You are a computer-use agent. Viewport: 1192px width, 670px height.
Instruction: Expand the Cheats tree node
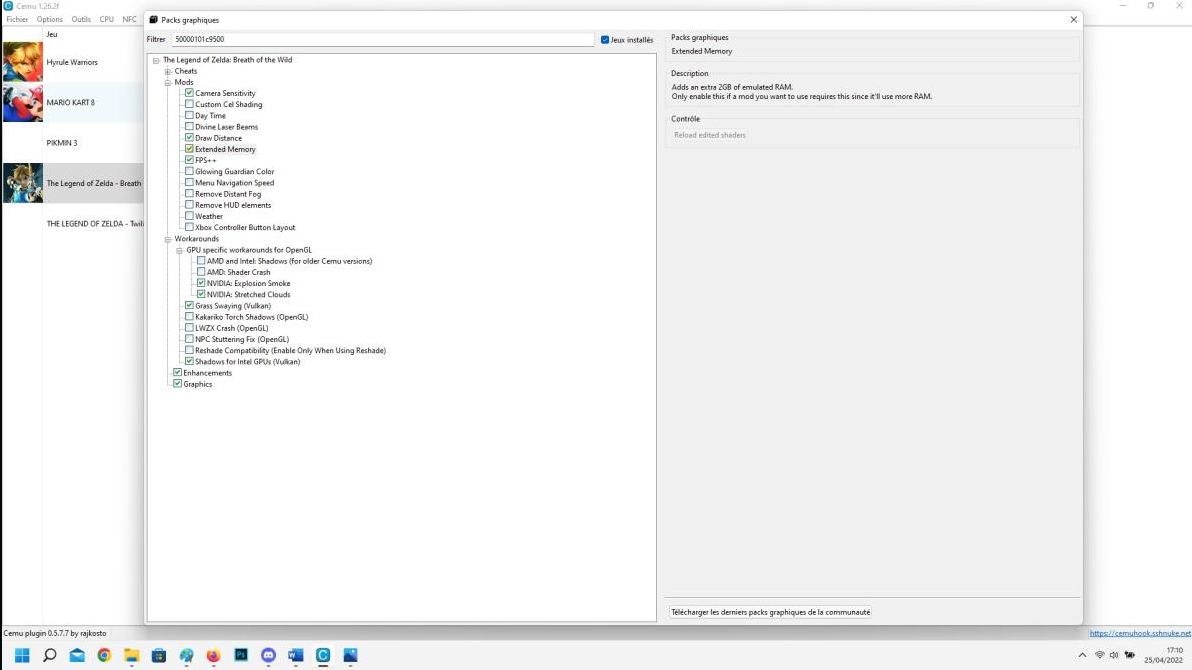pos(168,71)
